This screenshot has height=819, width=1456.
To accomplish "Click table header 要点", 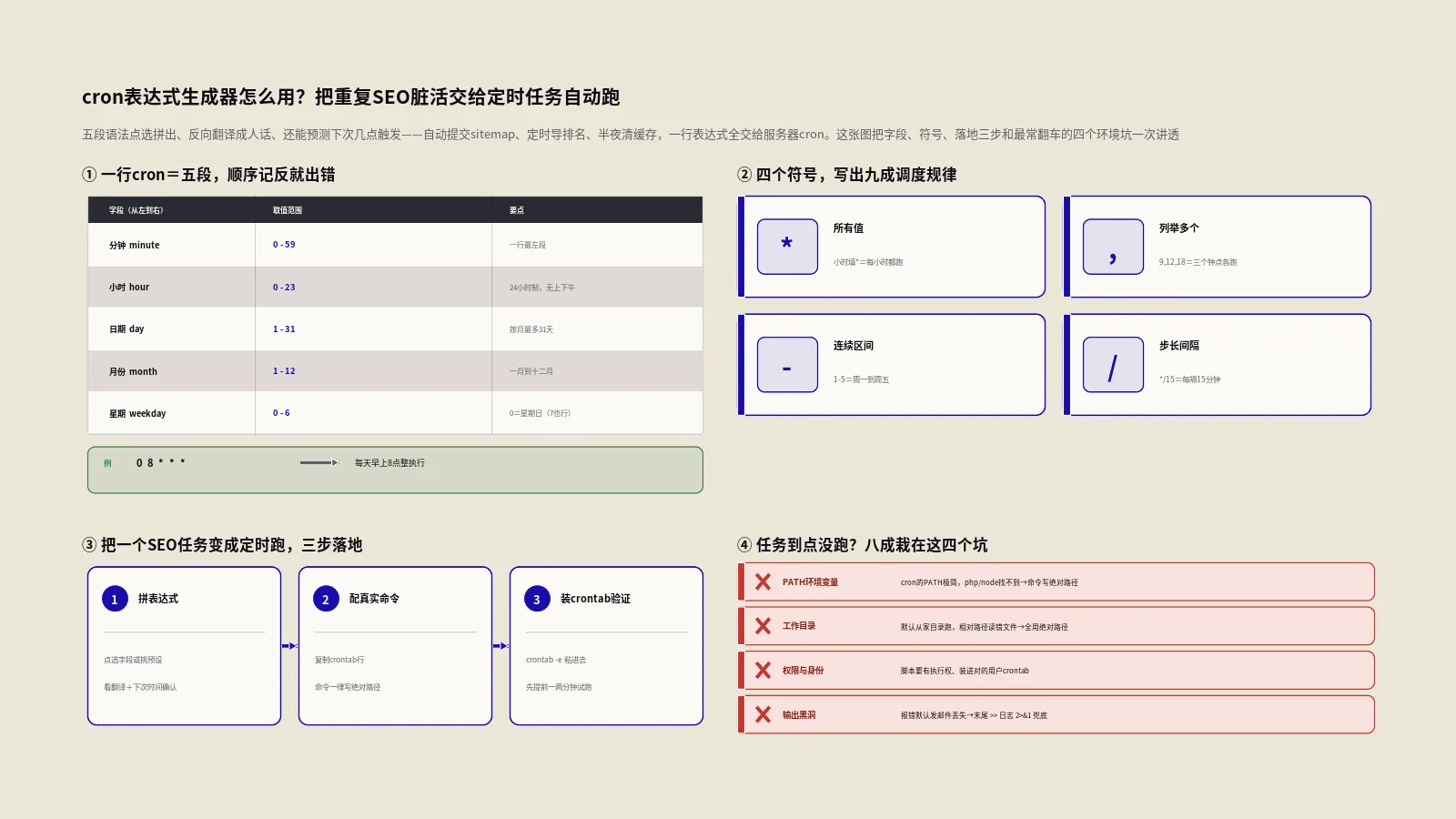I will coord(517,210).
